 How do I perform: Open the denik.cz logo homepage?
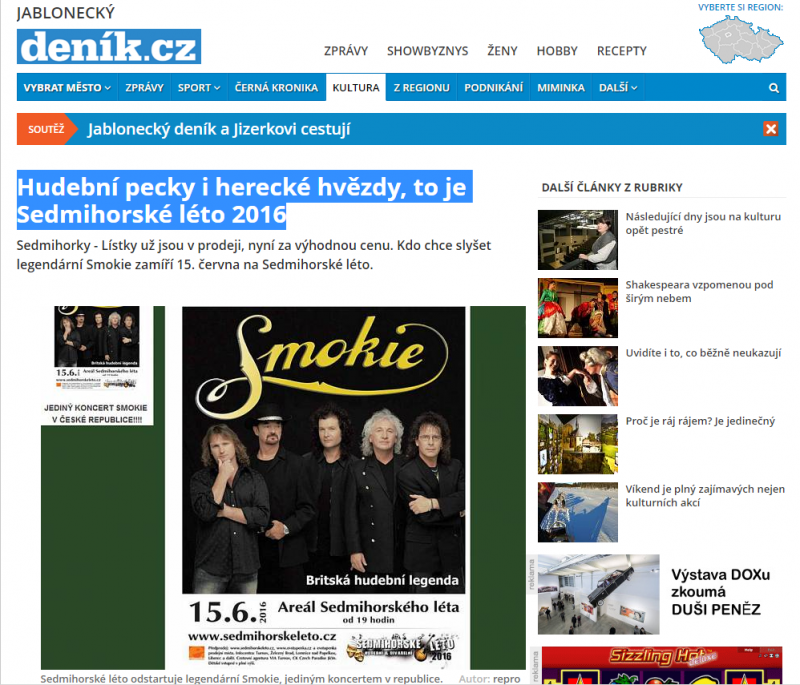[x=109, y=46]
